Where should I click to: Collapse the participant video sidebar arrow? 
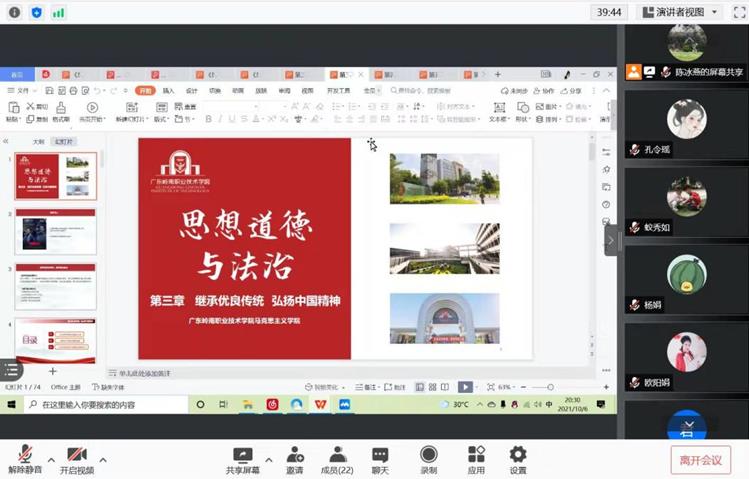611,240
